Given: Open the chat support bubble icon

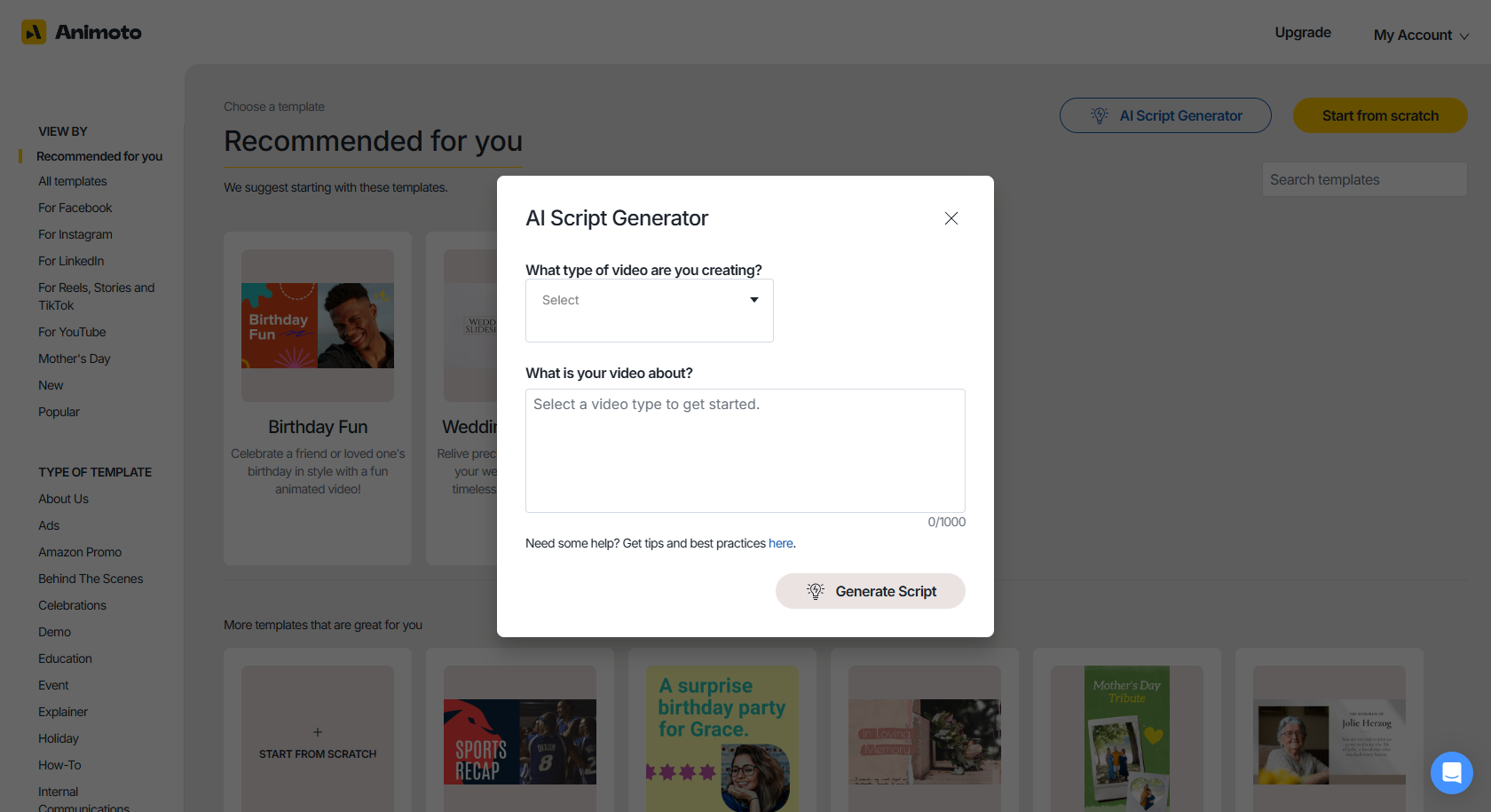Looking at the screenshot, I should pos(1451,773).
